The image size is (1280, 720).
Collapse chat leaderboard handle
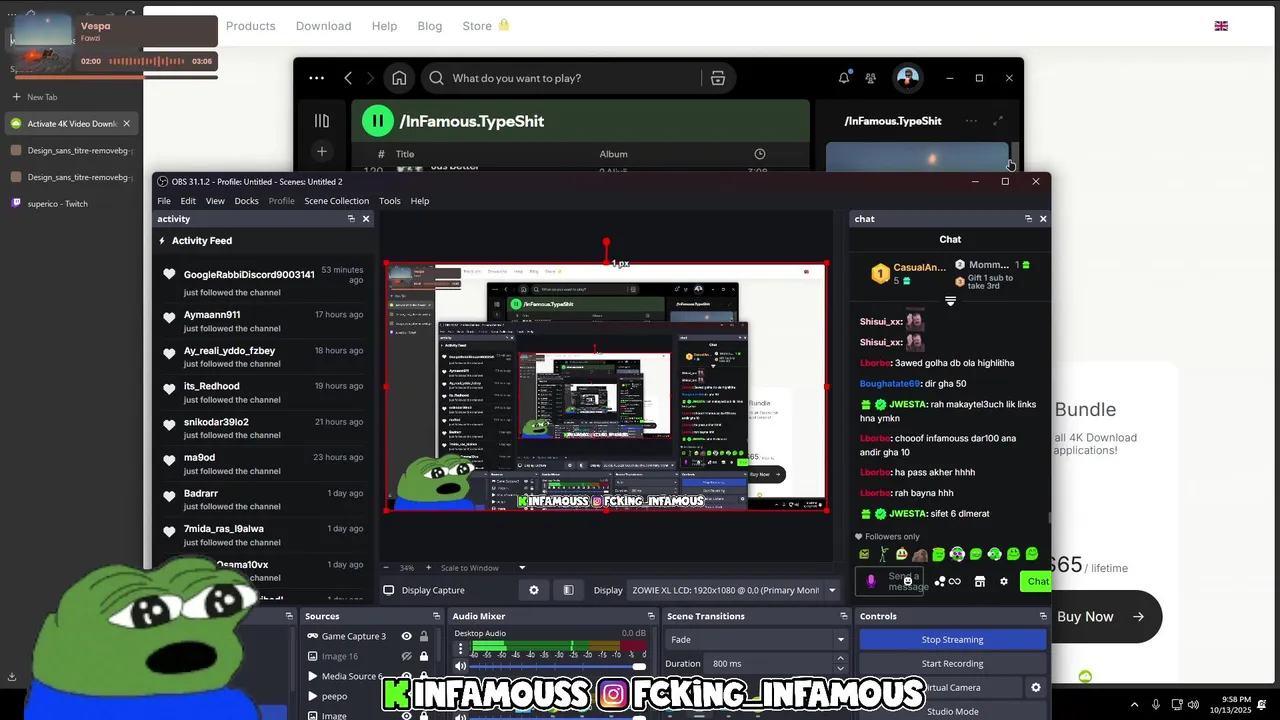click(950, 301)
